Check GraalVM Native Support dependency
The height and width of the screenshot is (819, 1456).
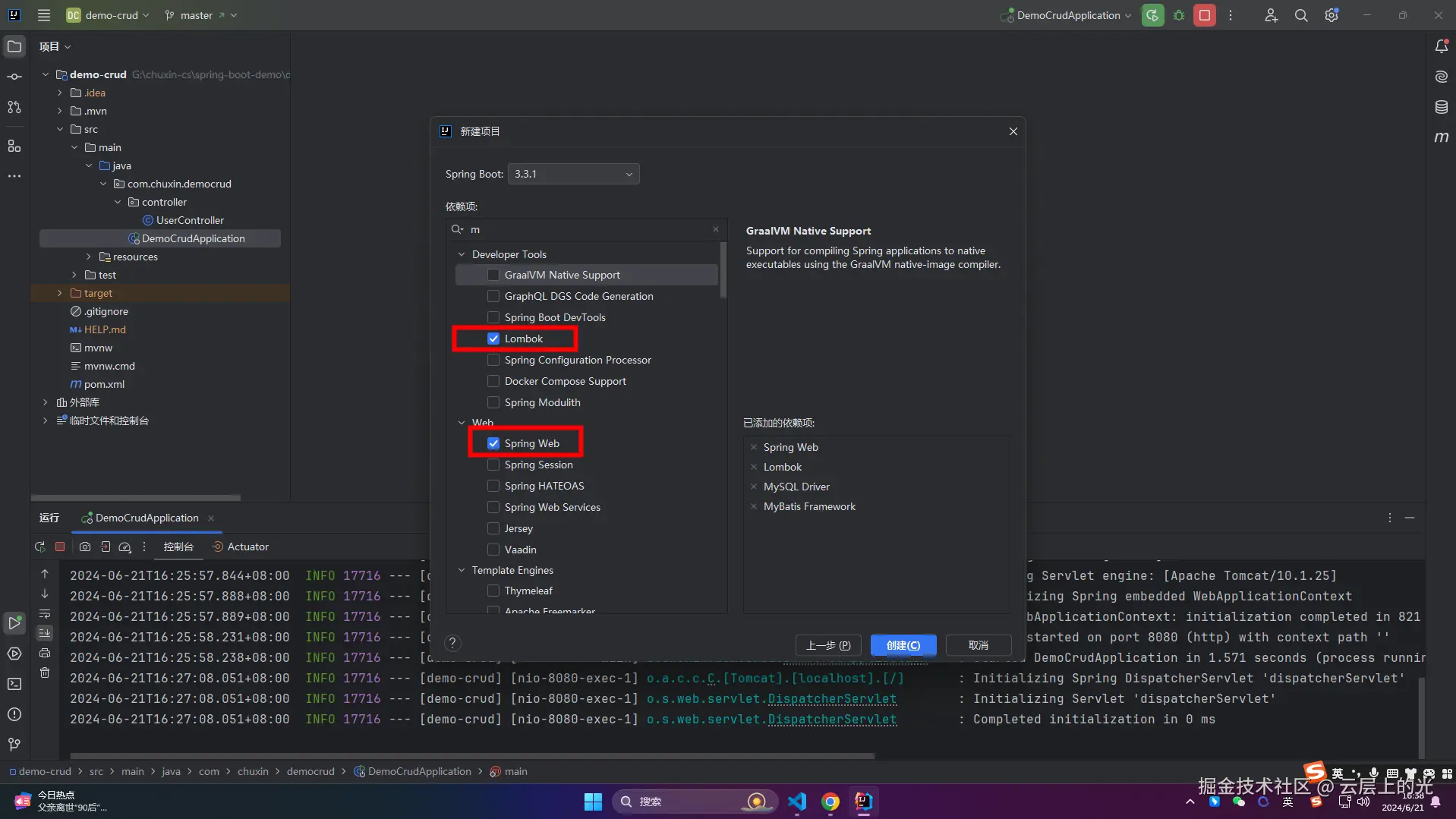click(493, 275)
